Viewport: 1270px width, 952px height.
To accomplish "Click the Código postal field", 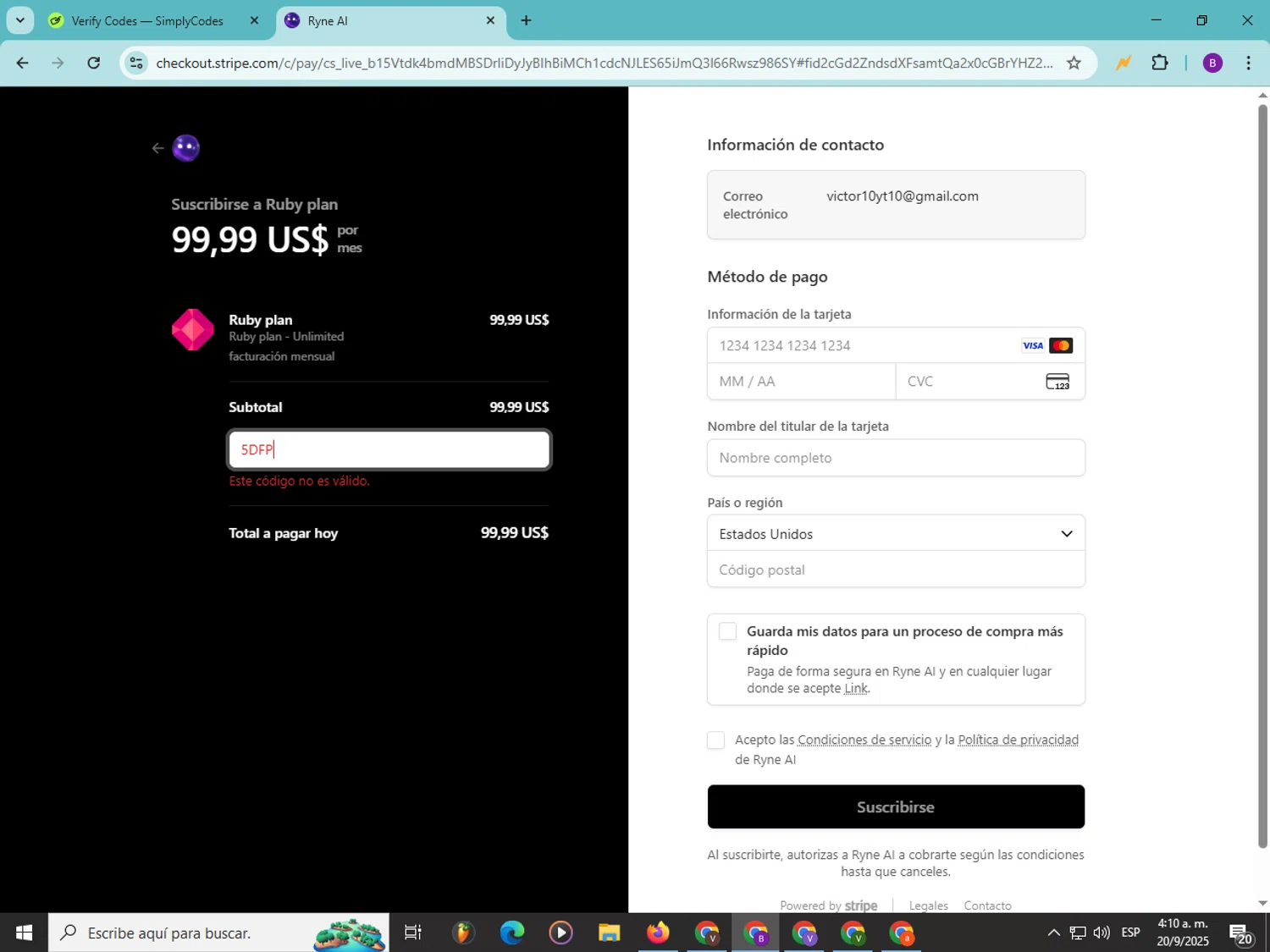I will pyautogui.click(x=896, y=570).
